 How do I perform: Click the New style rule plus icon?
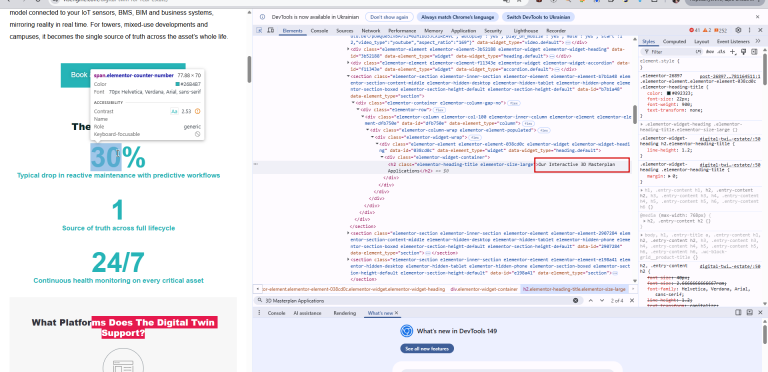[733, 51]
